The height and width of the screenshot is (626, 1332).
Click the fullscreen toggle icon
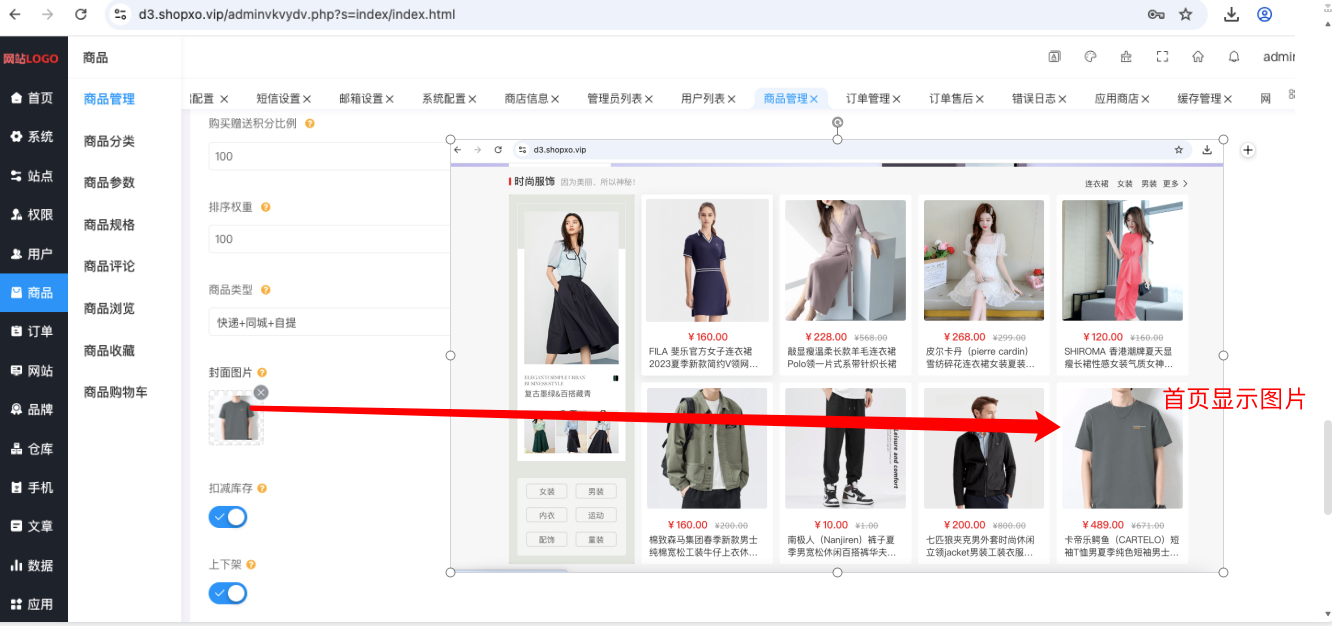[x=1162, y=57]
